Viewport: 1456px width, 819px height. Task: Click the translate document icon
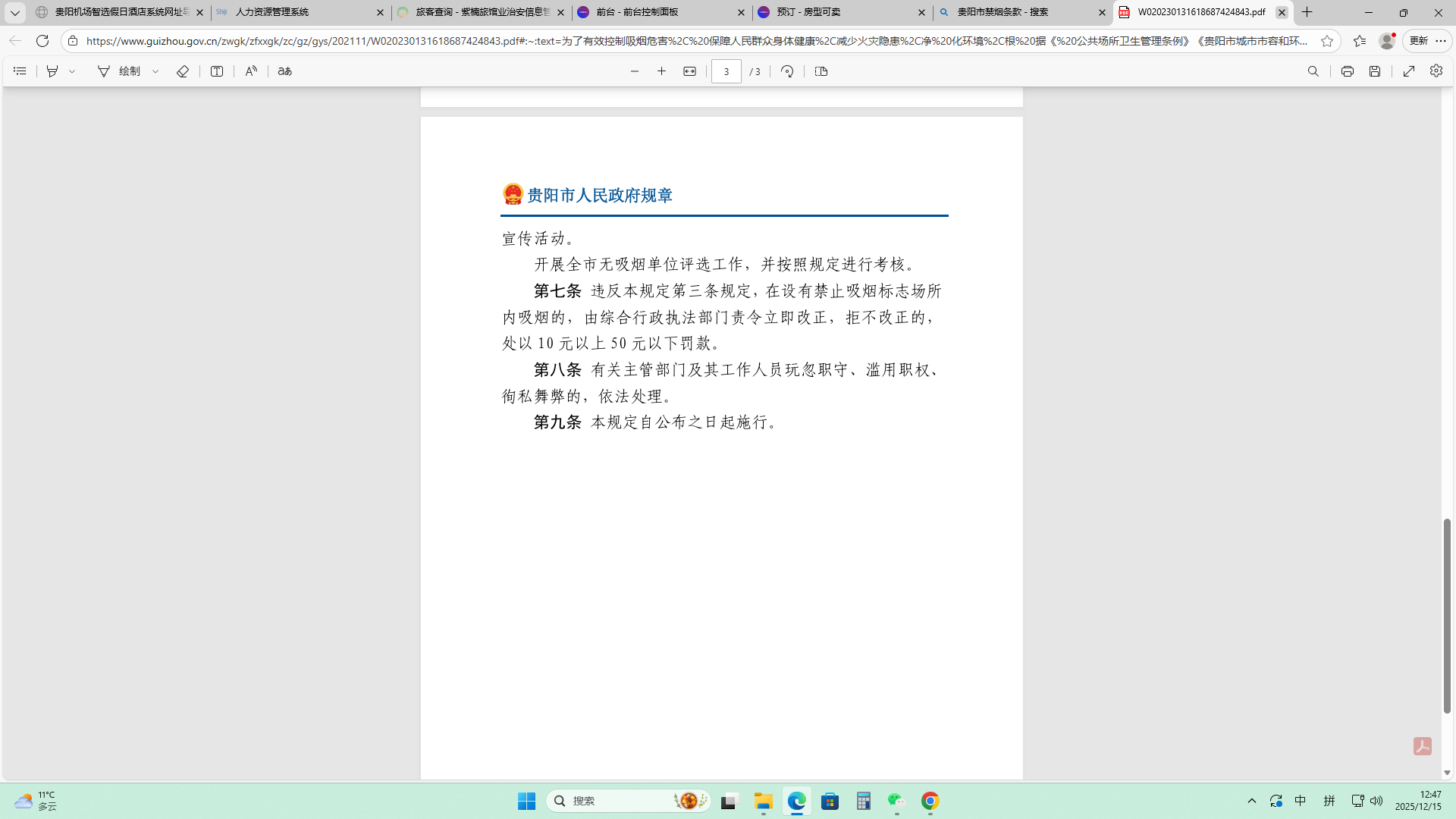285,71
